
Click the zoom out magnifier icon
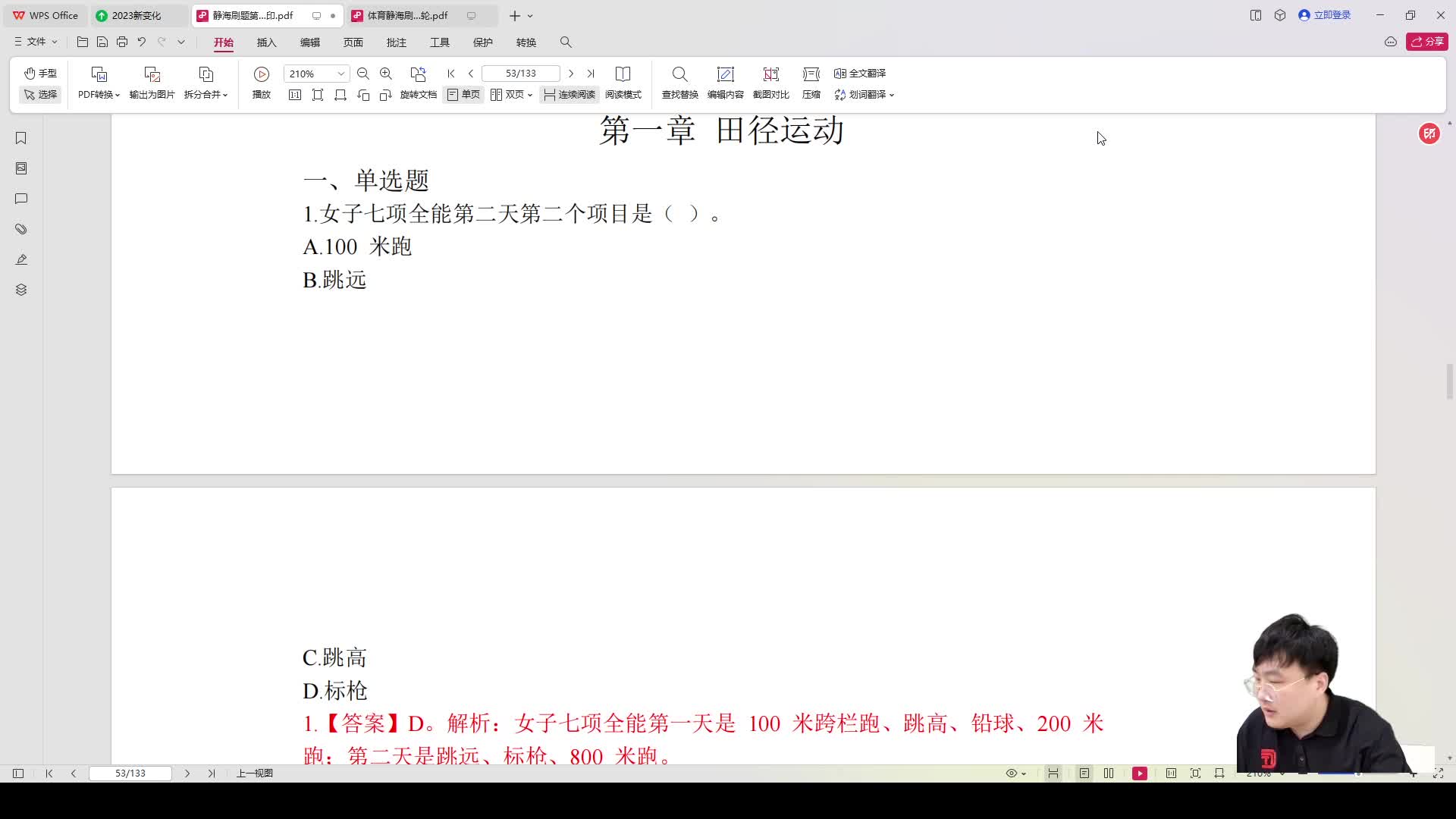coord(363,74)
